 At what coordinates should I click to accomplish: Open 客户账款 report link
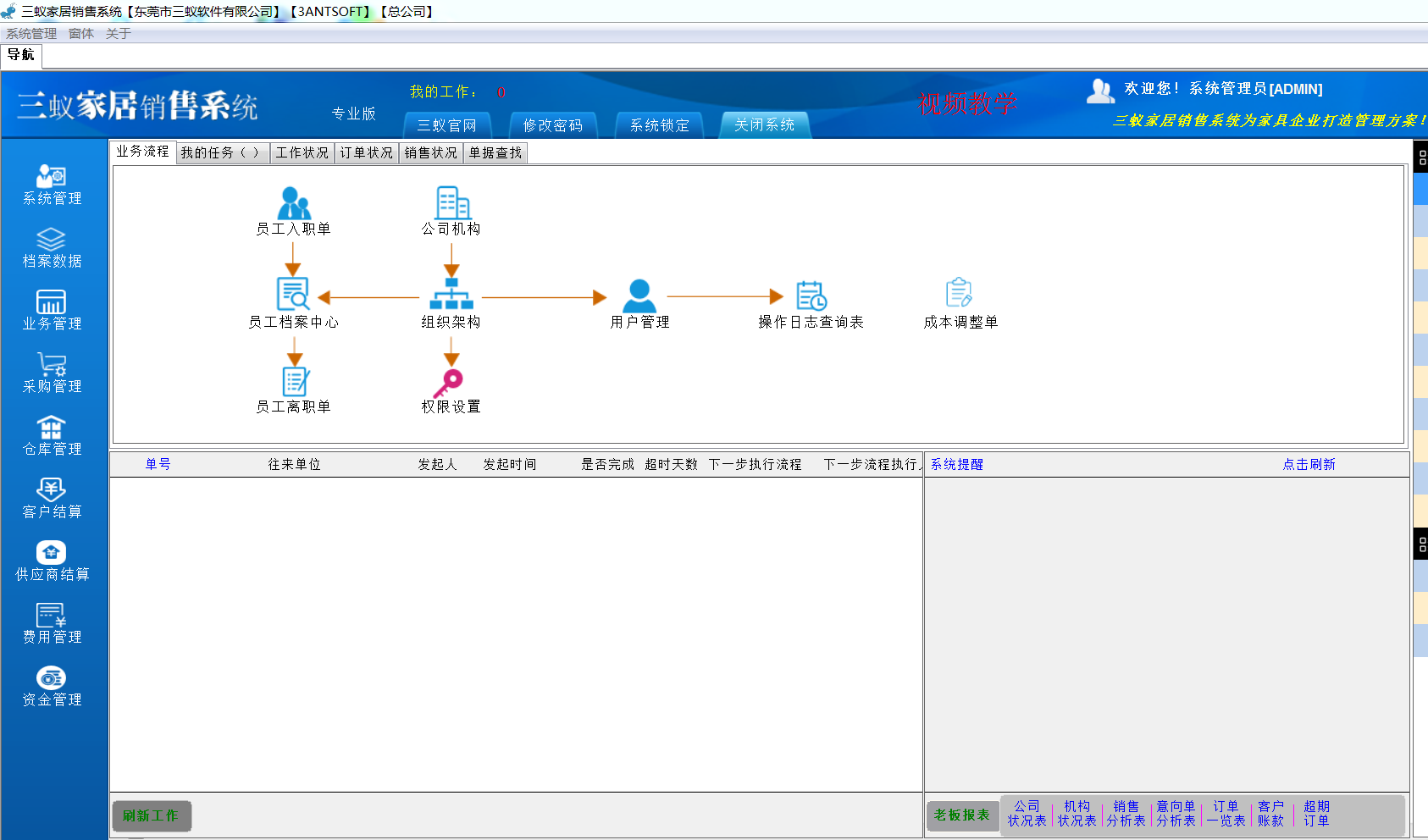(1270, 814)
